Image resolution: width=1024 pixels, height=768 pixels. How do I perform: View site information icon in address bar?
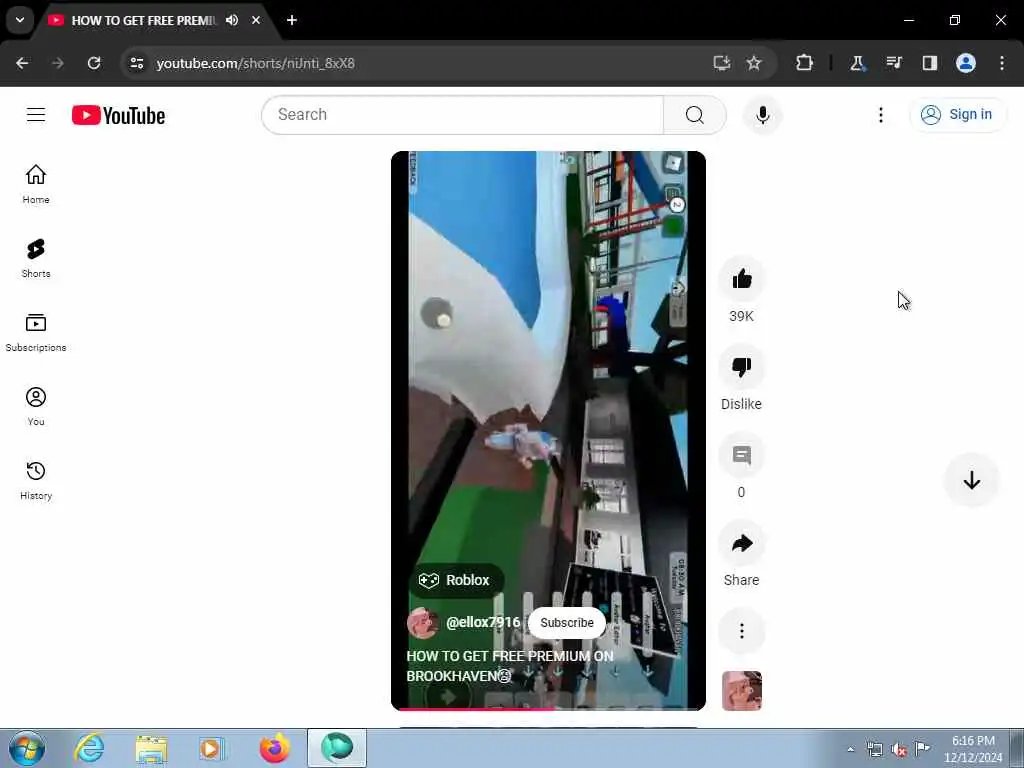tap(137, 63)
